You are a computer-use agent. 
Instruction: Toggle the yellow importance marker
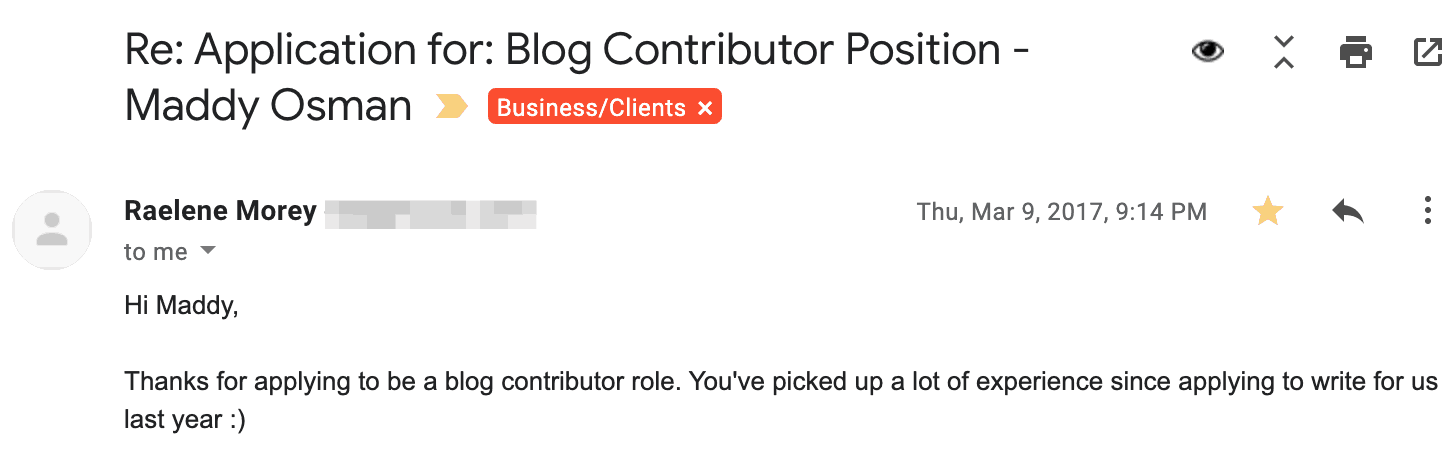click(453, 108)
